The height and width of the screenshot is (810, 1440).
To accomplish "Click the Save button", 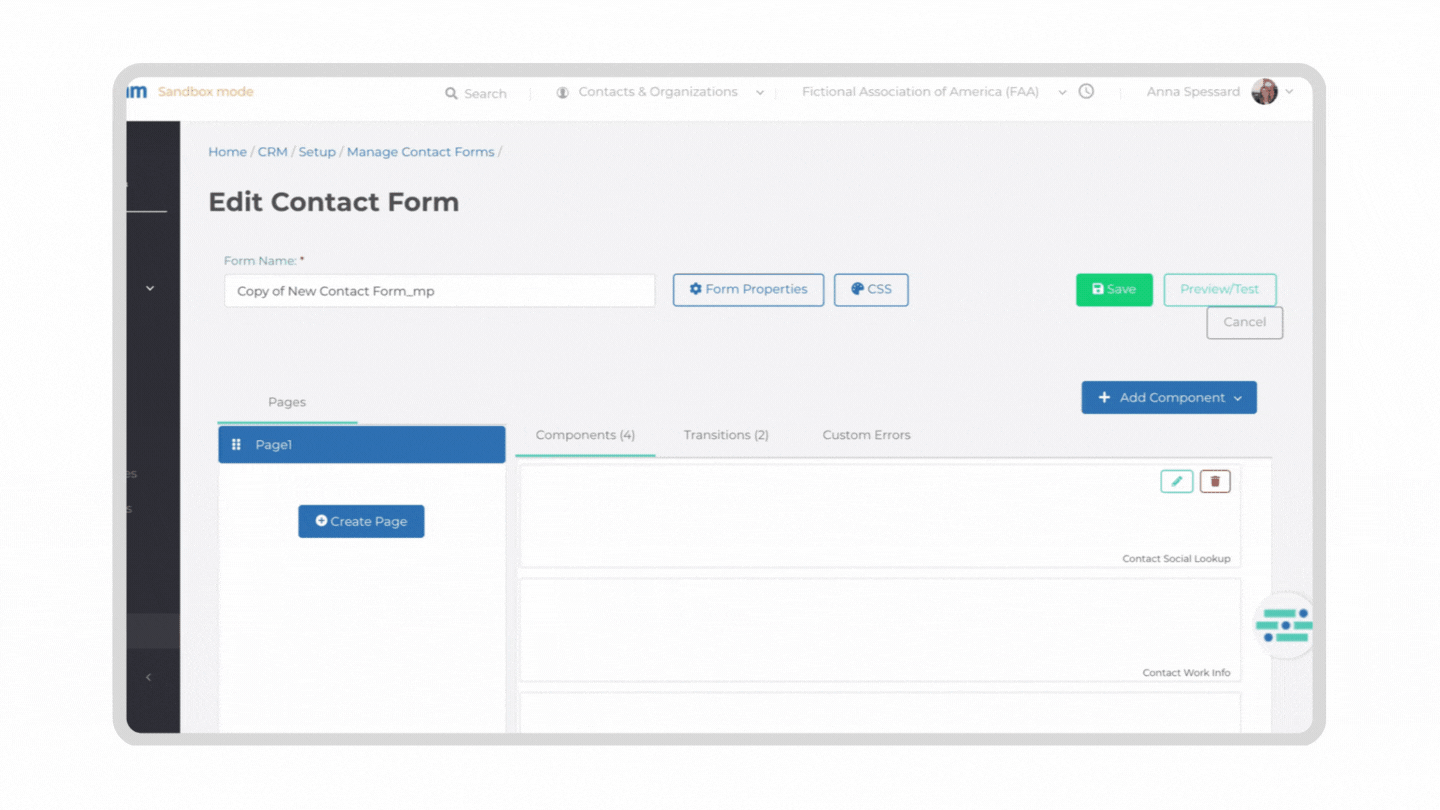I will pyautogui.click(x=1114, y=289).
